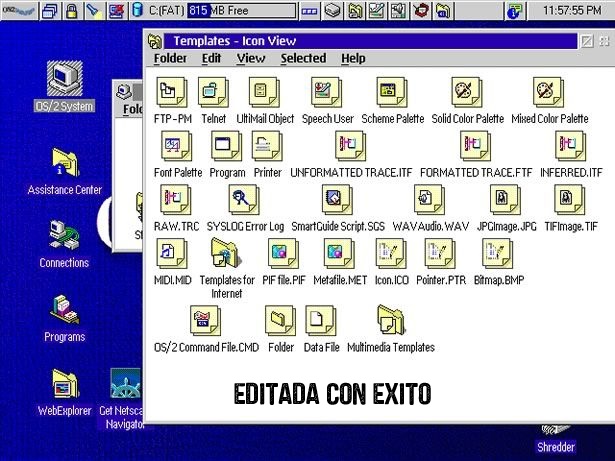Open the Programs desktop folder
Screen dimensions: 615x461
coord(64,309)
